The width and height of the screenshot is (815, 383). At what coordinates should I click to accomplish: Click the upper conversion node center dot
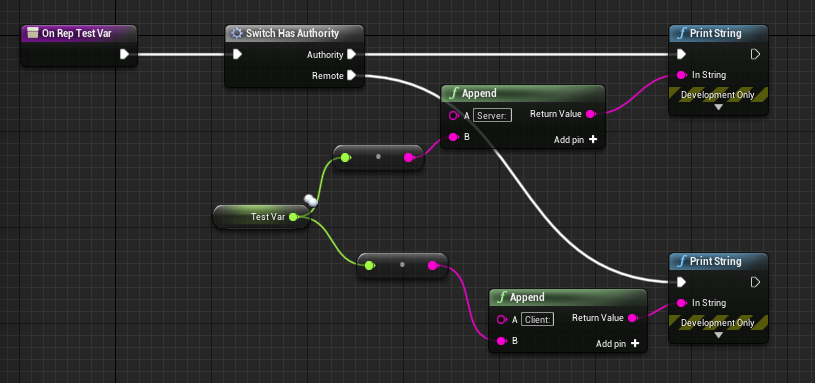[378, 156]
